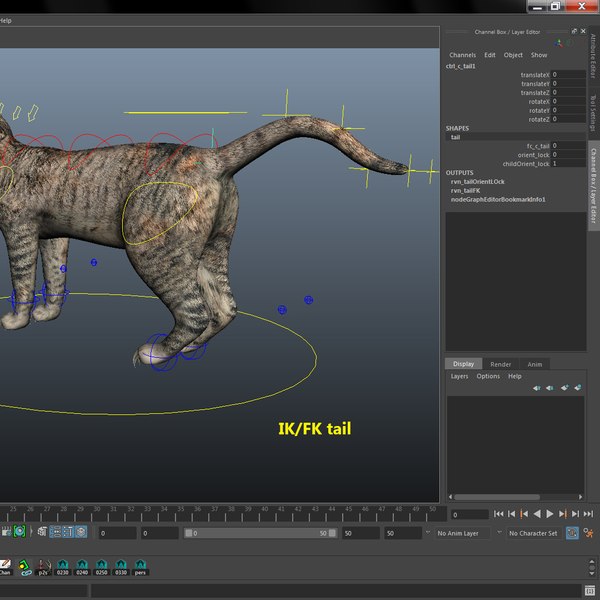Open the Help menu in Layer Editor
Image resolution: width=600 pixels, height=600 pixels.
[x=515, y=376]
